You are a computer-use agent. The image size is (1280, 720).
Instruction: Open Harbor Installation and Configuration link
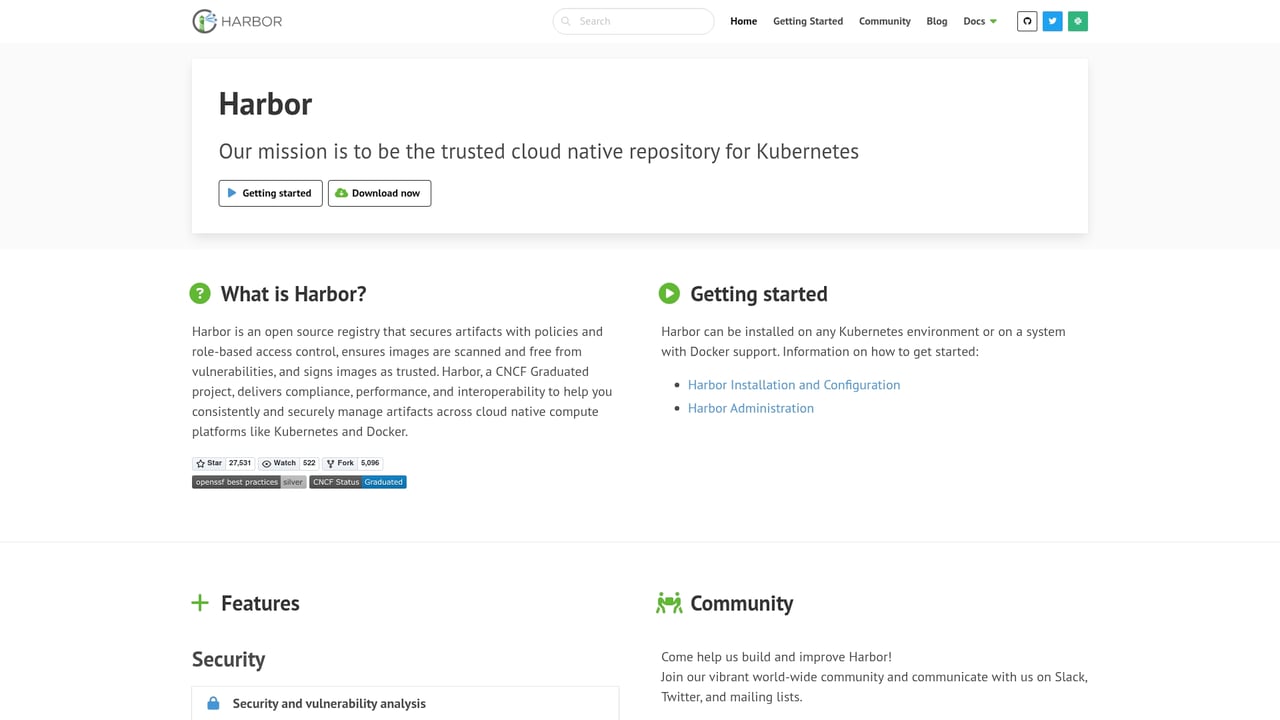pos(793,384)
